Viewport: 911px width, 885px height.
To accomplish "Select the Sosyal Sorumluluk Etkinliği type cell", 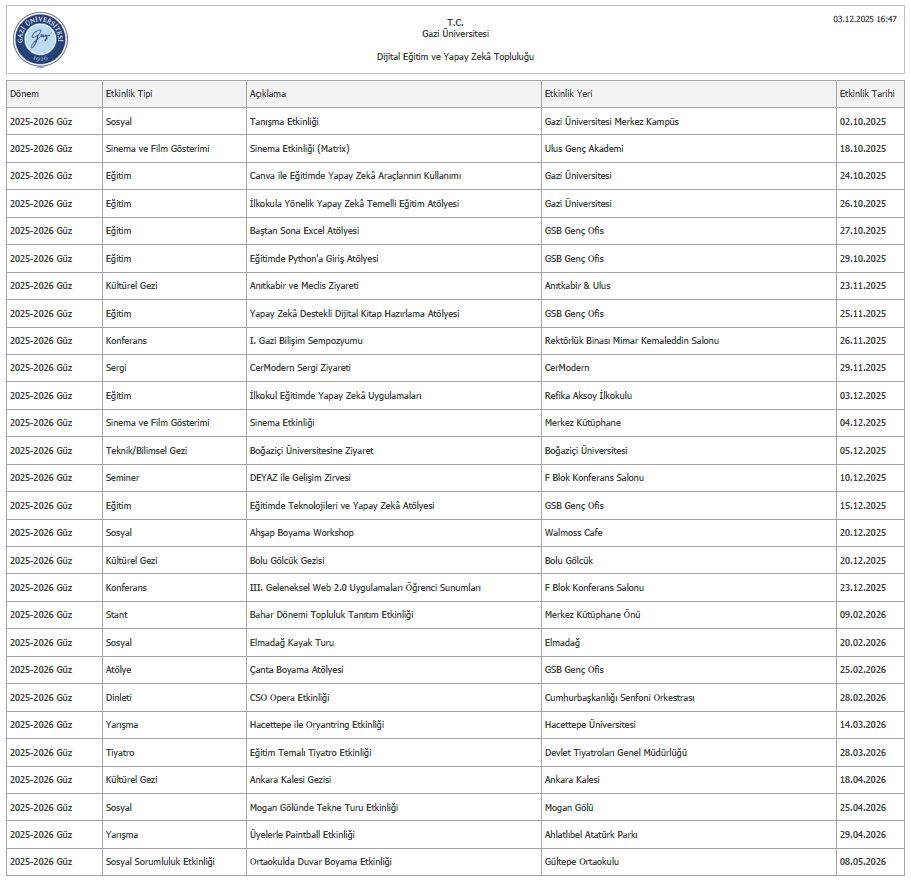I will (160, 862).
